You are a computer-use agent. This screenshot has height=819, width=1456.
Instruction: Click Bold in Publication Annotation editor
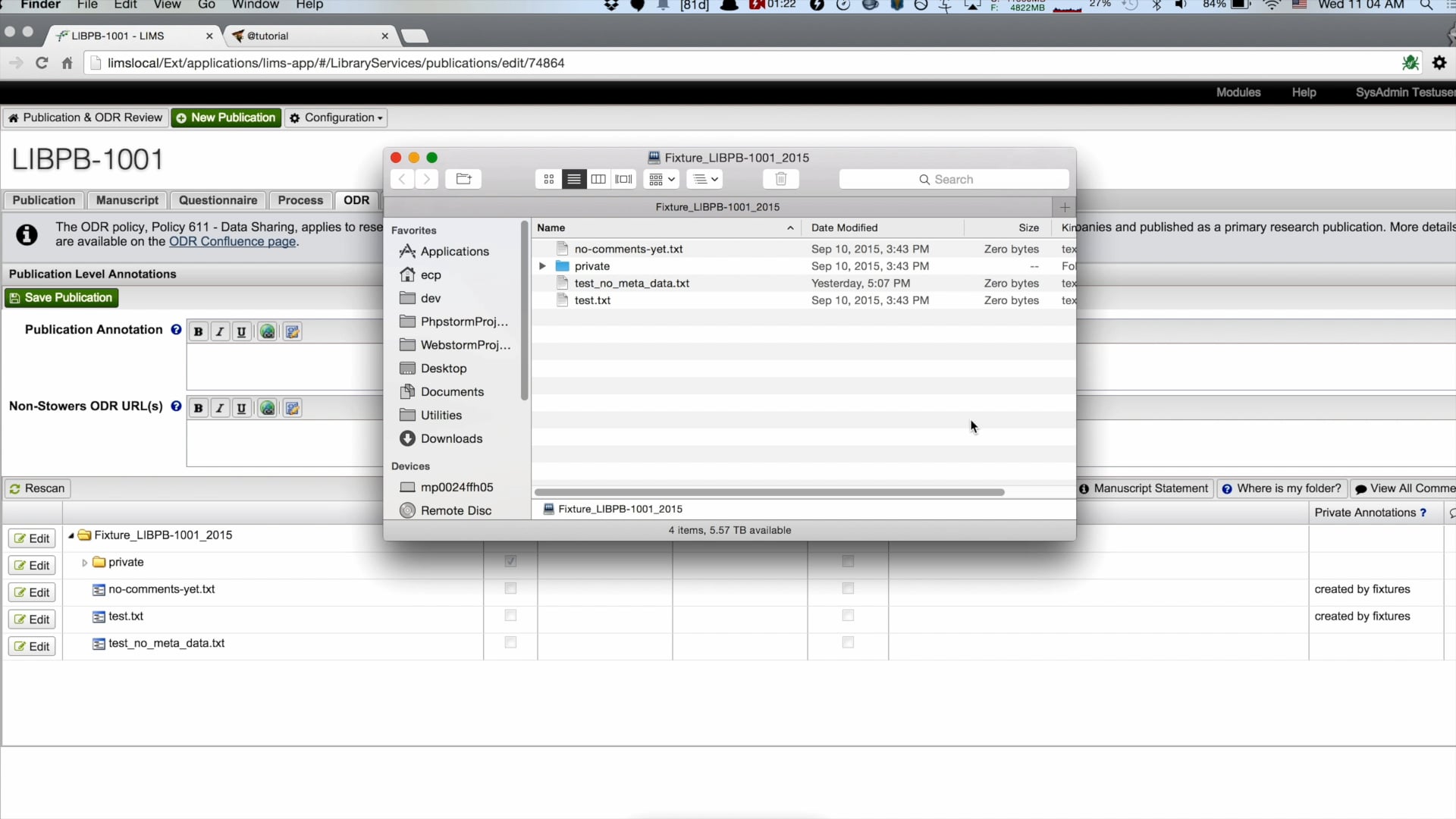[x=199, y=332]
